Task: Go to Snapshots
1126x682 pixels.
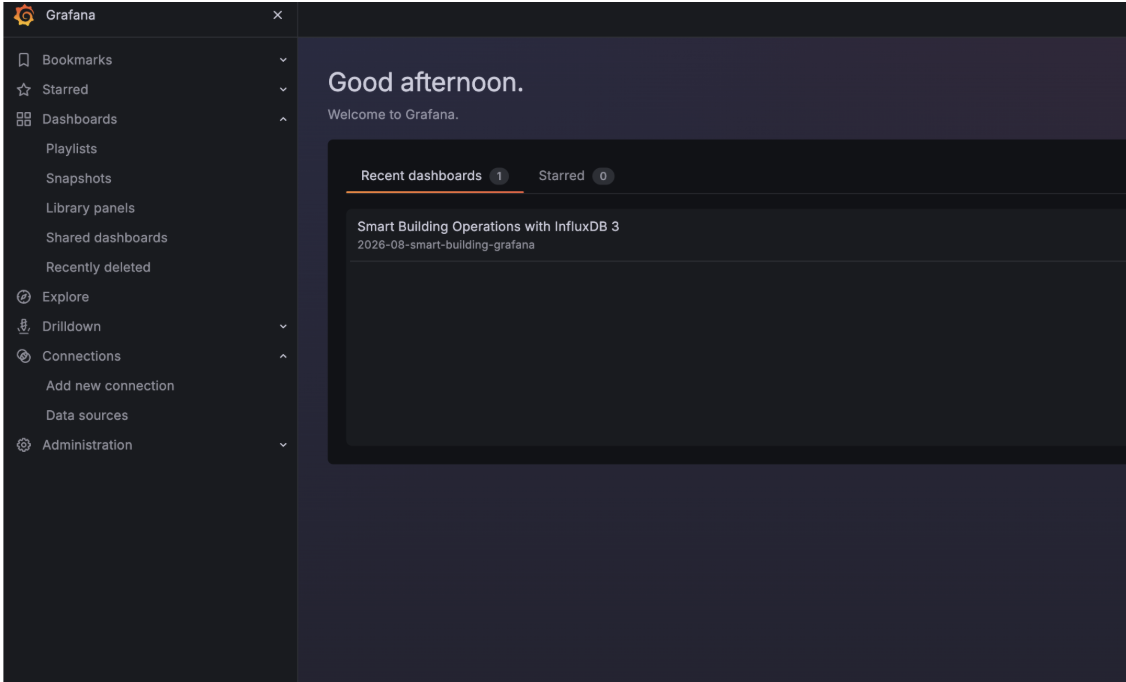Action: point(78,178)
